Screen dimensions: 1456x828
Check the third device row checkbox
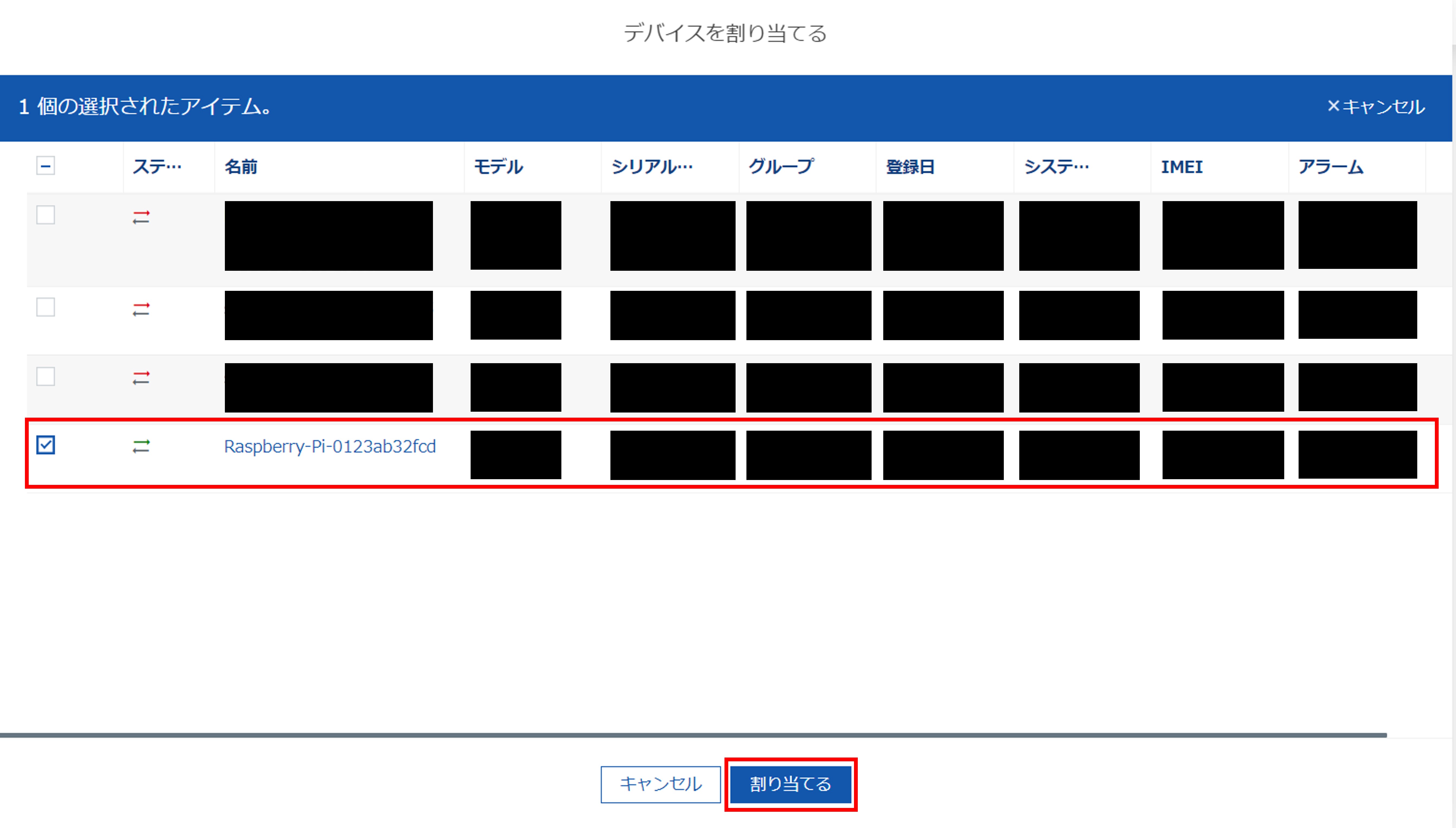46,376
